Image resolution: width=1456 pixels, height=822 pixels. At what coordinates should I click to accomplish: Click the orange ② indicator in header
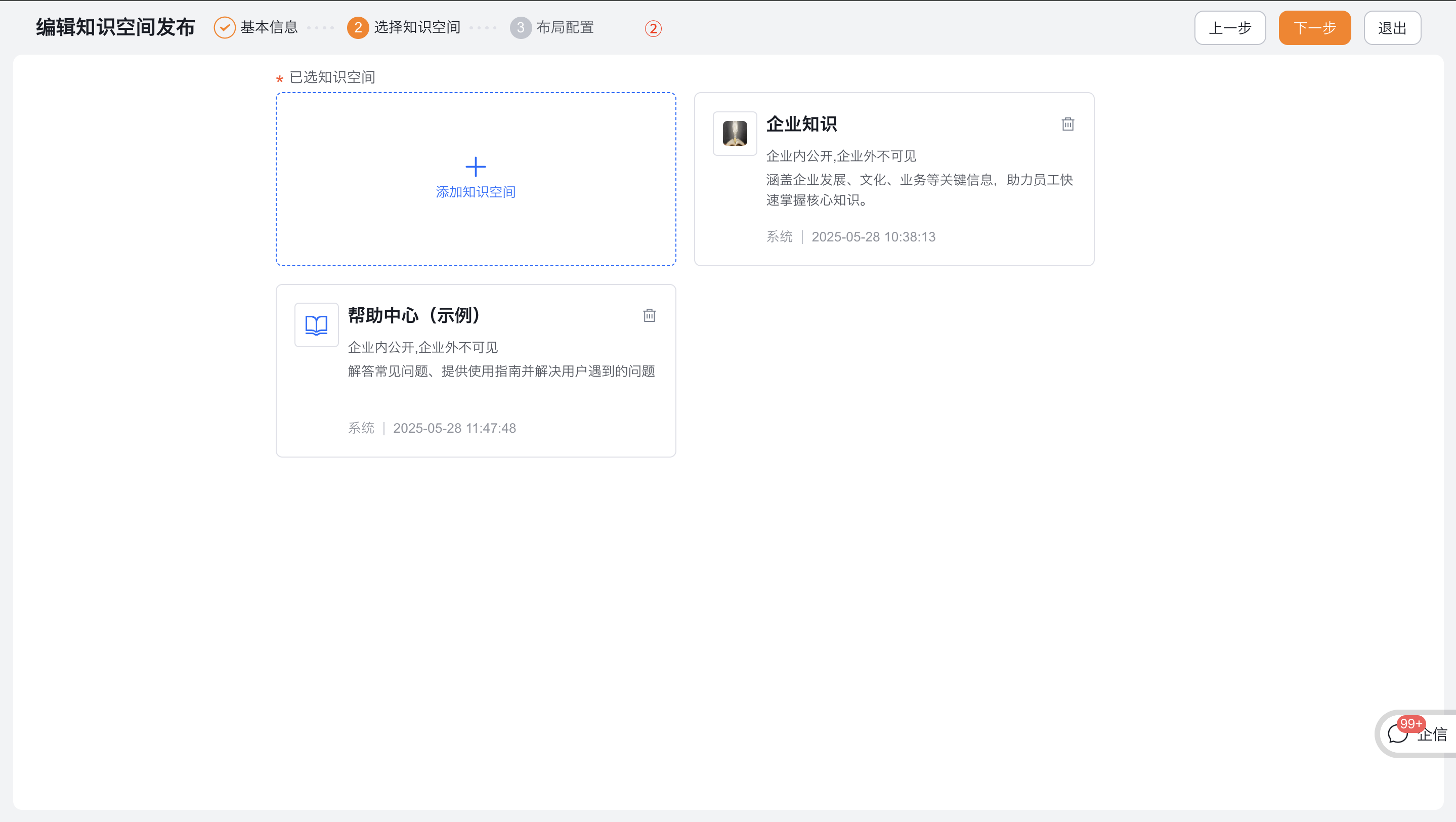[654, 28]
